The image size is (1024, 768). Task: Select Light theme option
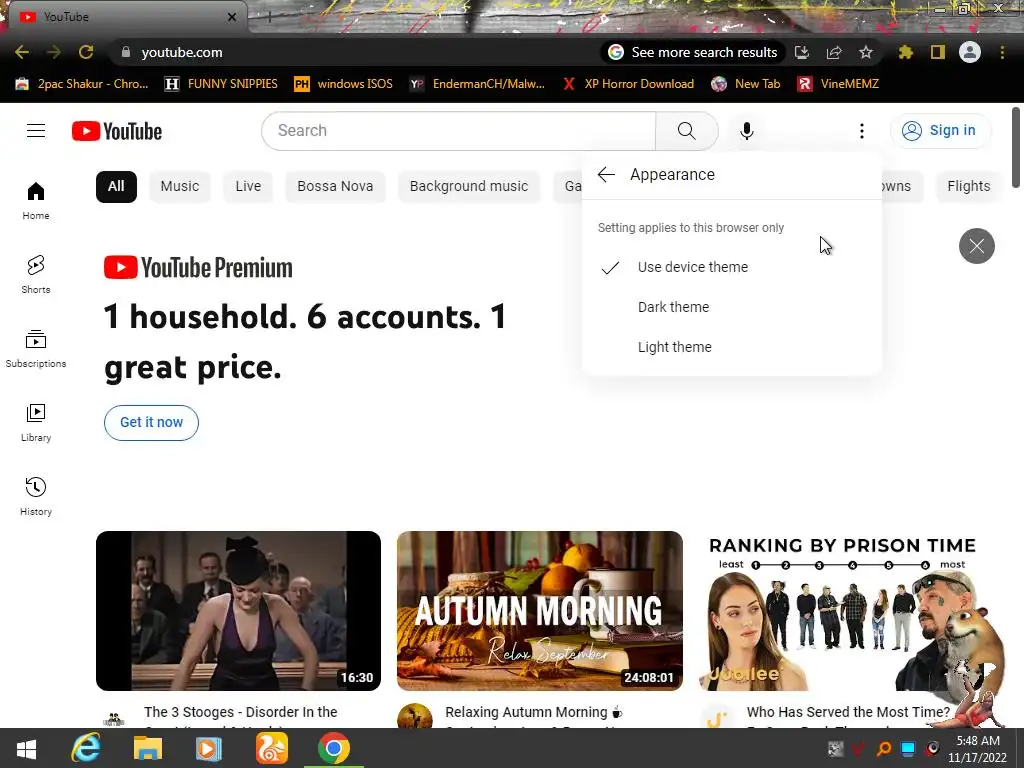731,347
